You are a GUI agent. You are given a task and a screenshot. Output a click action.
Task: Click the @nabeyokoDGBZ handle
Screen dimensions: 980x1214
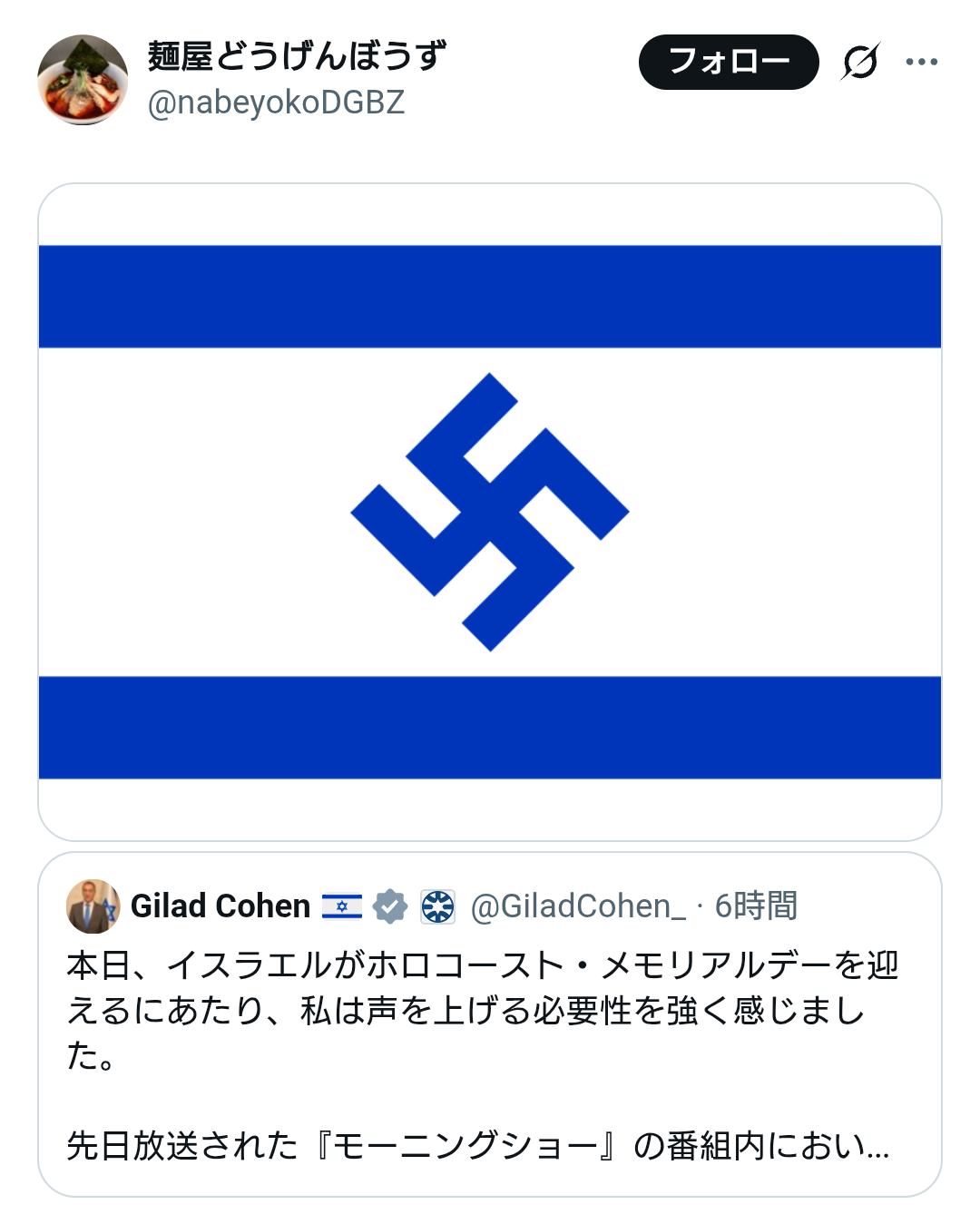click(x=276, y=103)
